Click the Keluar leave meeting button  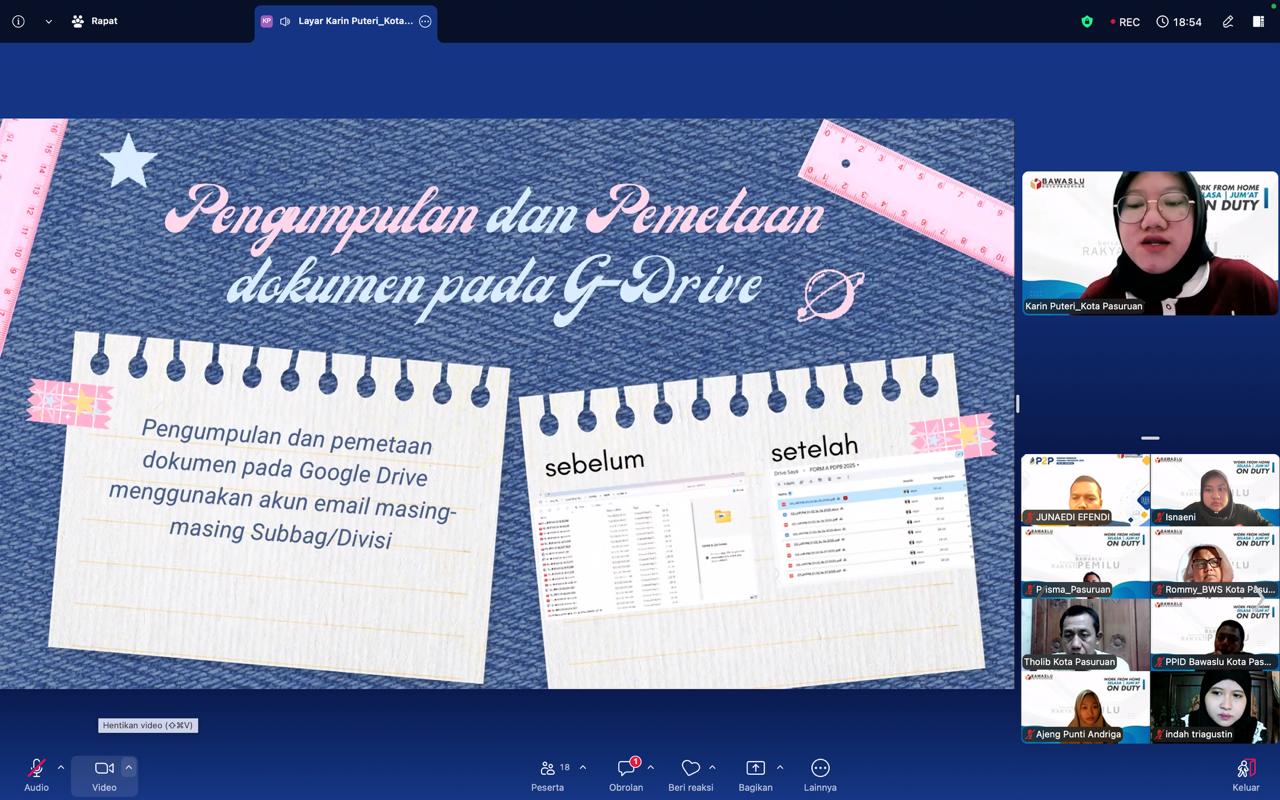(x=1246, y=775)
